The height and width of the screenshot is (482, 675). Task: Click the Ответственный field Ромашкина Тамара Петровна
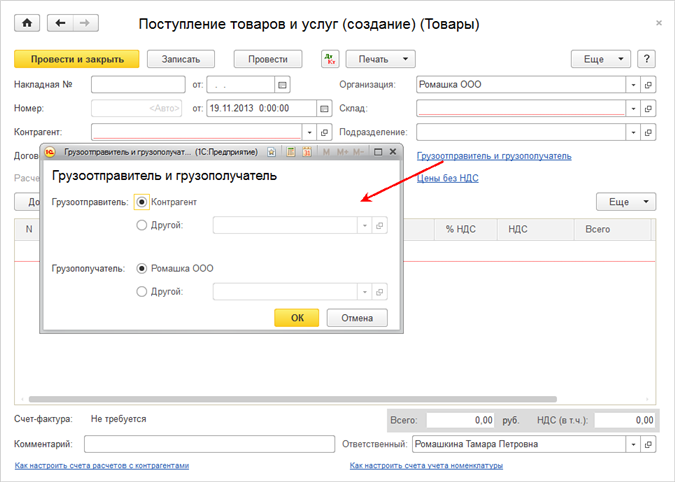pos(519,444)
